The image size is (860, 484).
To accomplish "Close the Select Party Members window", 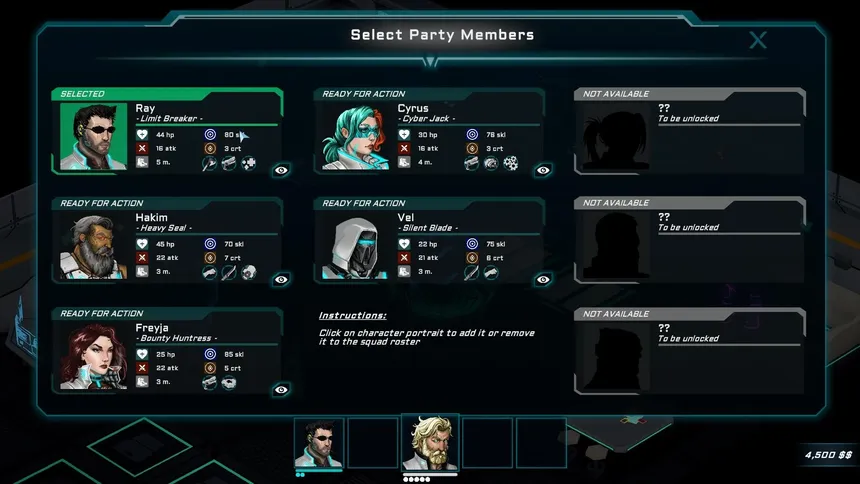I will (758, 40).
